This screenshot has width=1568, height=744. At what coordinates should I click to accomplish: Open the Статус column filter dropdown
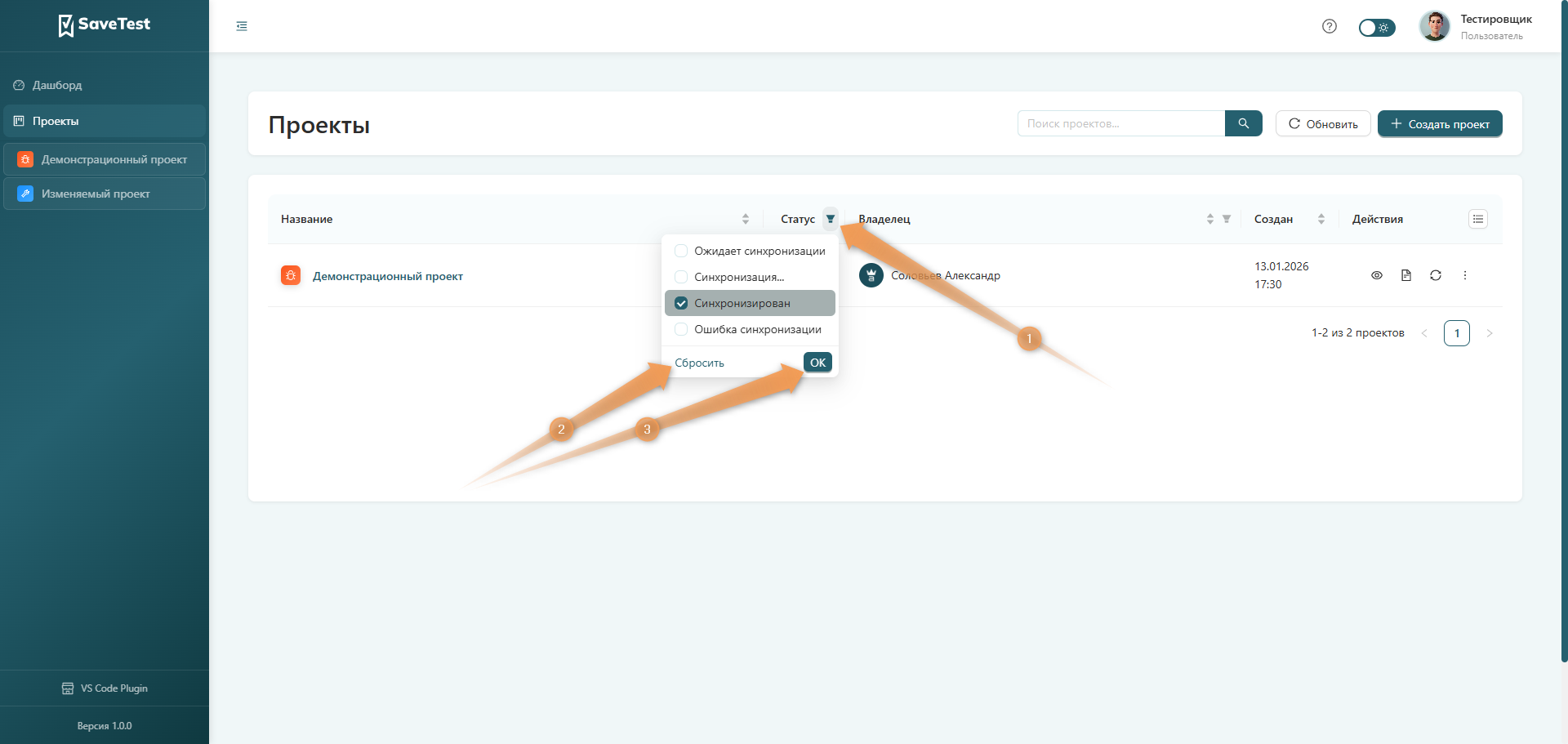tap(831, 219)
